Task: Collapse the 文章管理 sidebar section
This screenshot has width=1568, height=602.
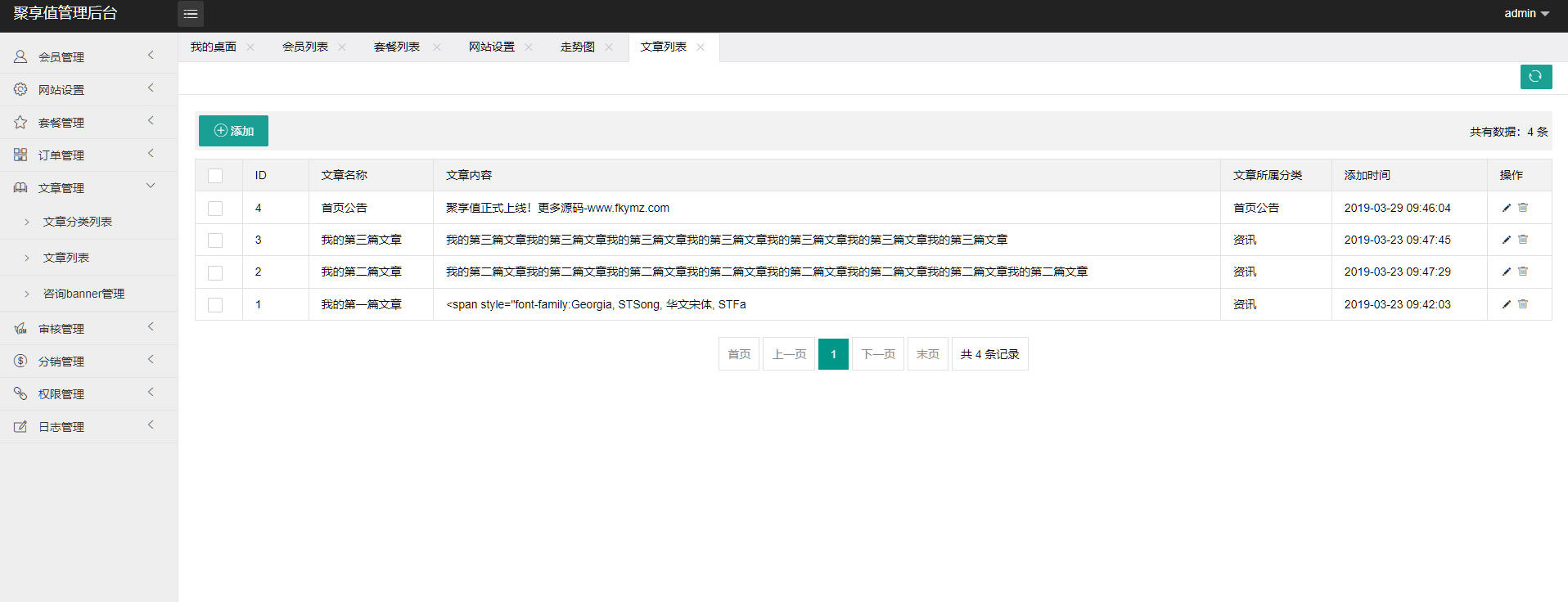Action: click(x=88, y=187)
